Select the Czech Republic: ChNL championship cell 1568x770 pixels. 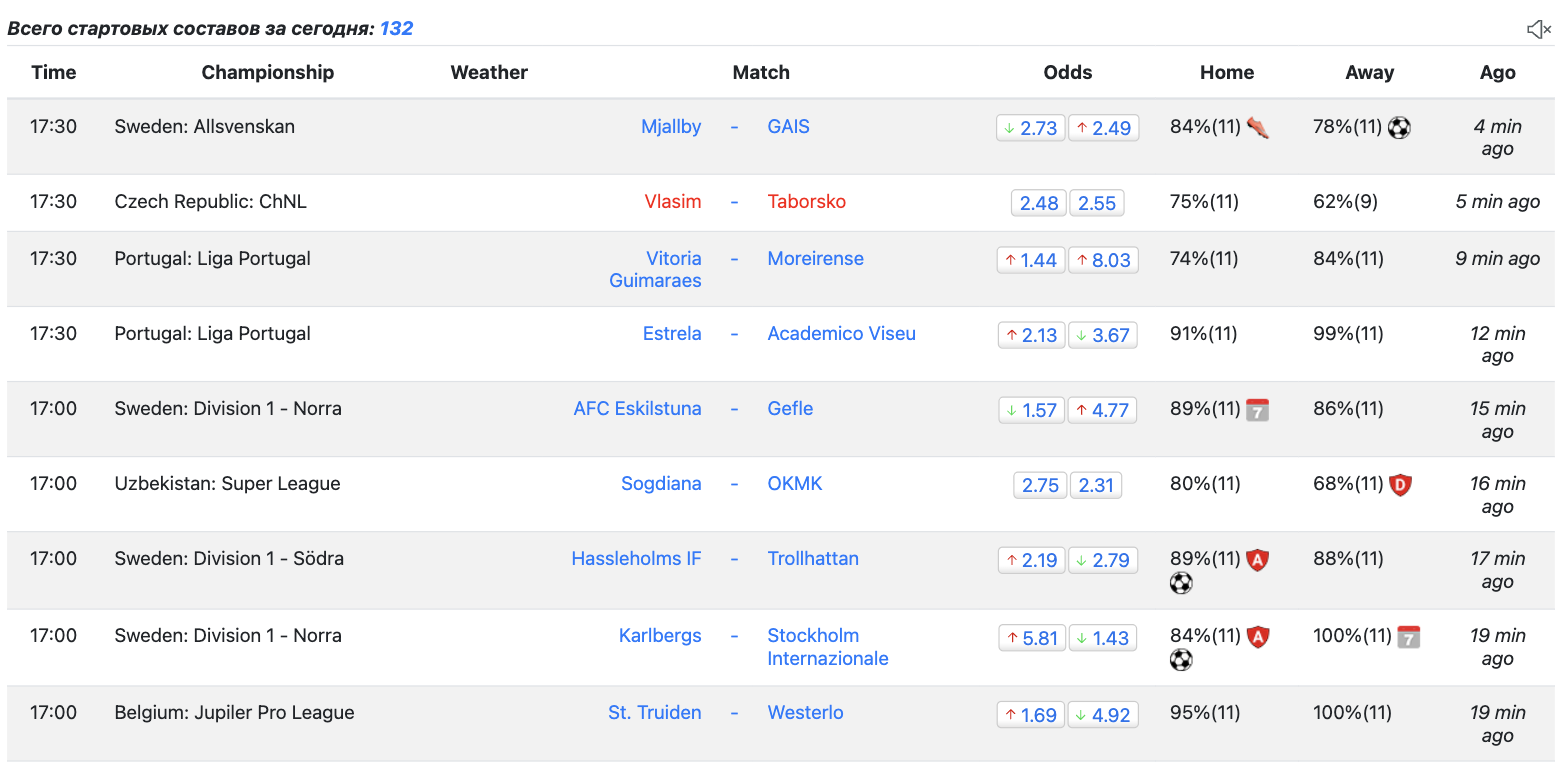tap(211, 202)
